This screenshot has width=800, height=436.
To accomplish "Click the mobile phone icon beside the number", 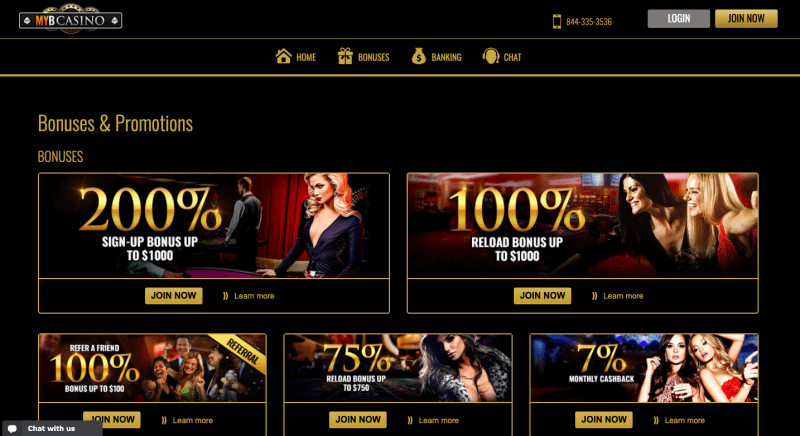I will coord(557,21).
